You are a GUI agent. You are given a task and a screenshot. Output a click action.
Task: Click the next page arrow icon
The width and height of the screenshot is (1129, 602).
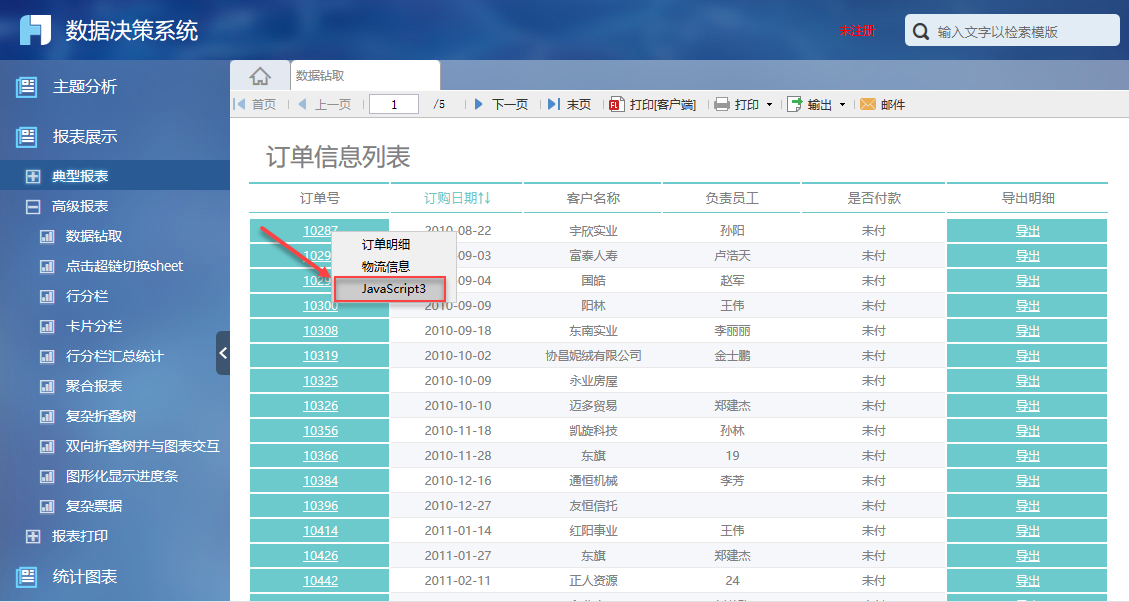(479, 104)
